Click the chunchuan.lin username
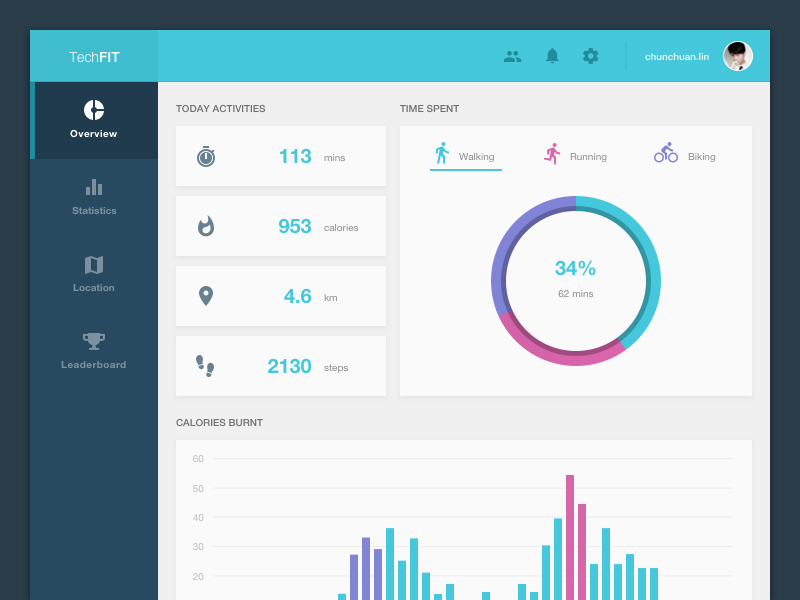 coord(677,57)
